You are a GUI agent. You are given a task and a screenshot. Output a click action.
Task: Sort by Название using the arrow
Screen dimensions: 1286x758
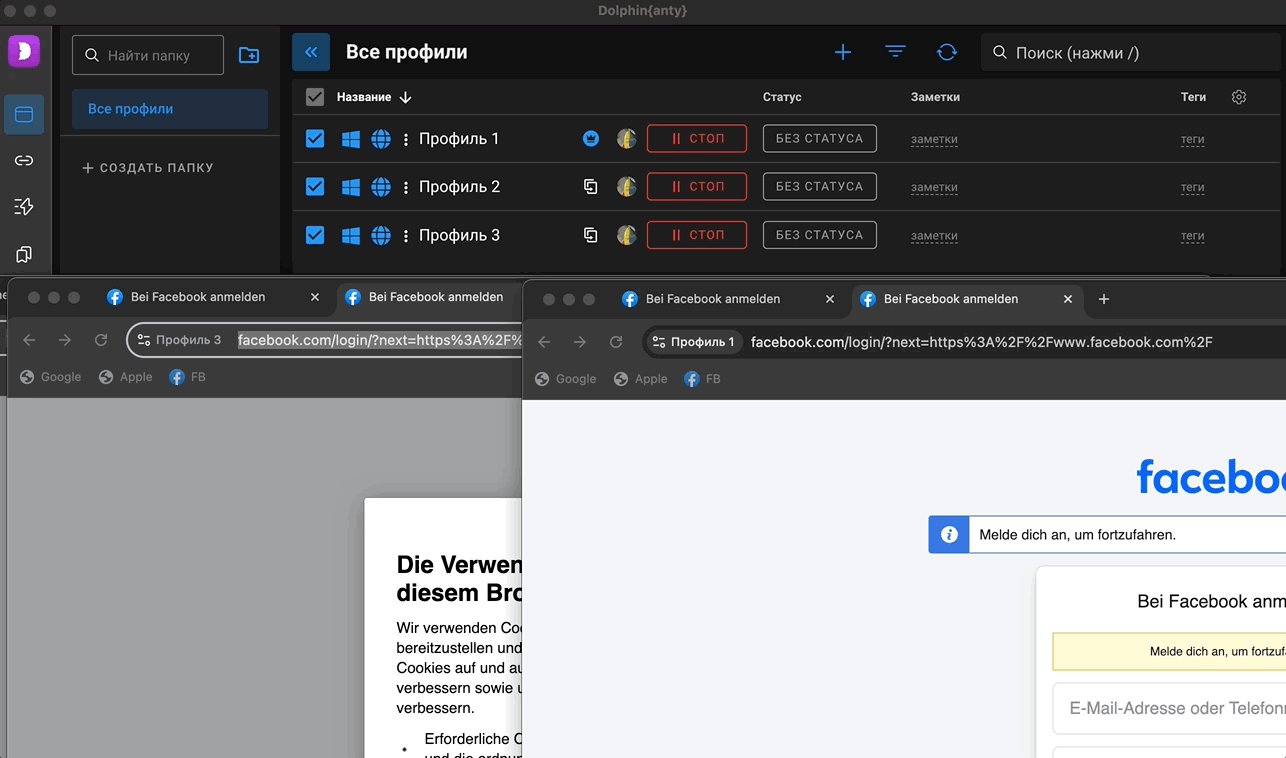point(405,97)
